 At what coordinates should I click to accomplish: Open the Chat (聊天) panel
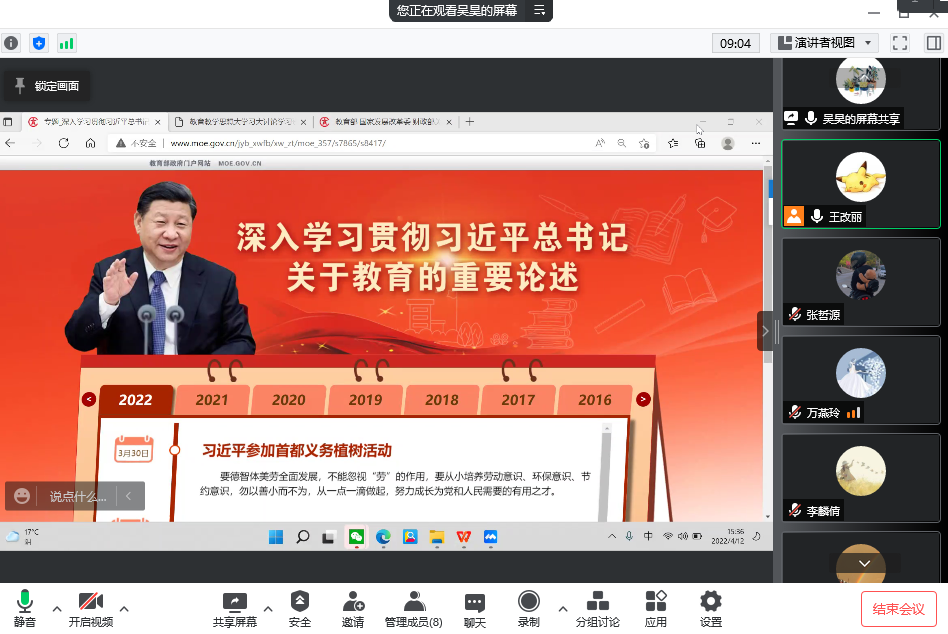click(474, 602)
